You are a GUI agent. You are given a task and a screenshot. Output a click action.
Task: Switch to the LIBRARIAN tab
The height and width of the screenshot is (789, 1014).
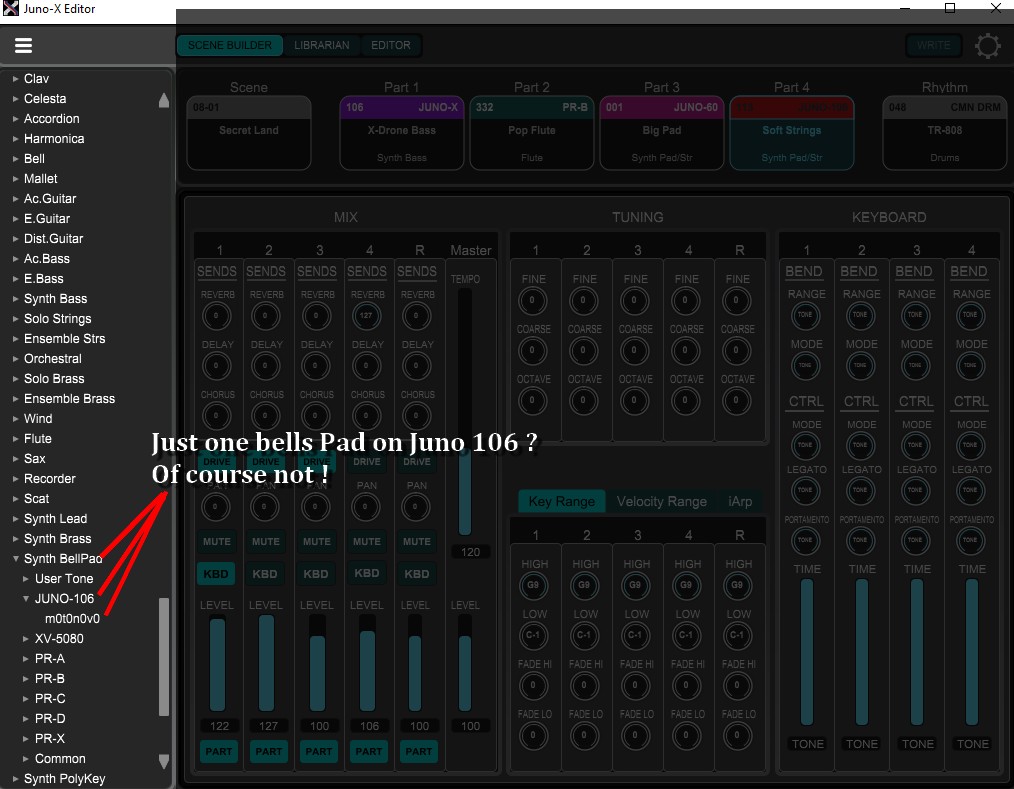click(321, 45)
